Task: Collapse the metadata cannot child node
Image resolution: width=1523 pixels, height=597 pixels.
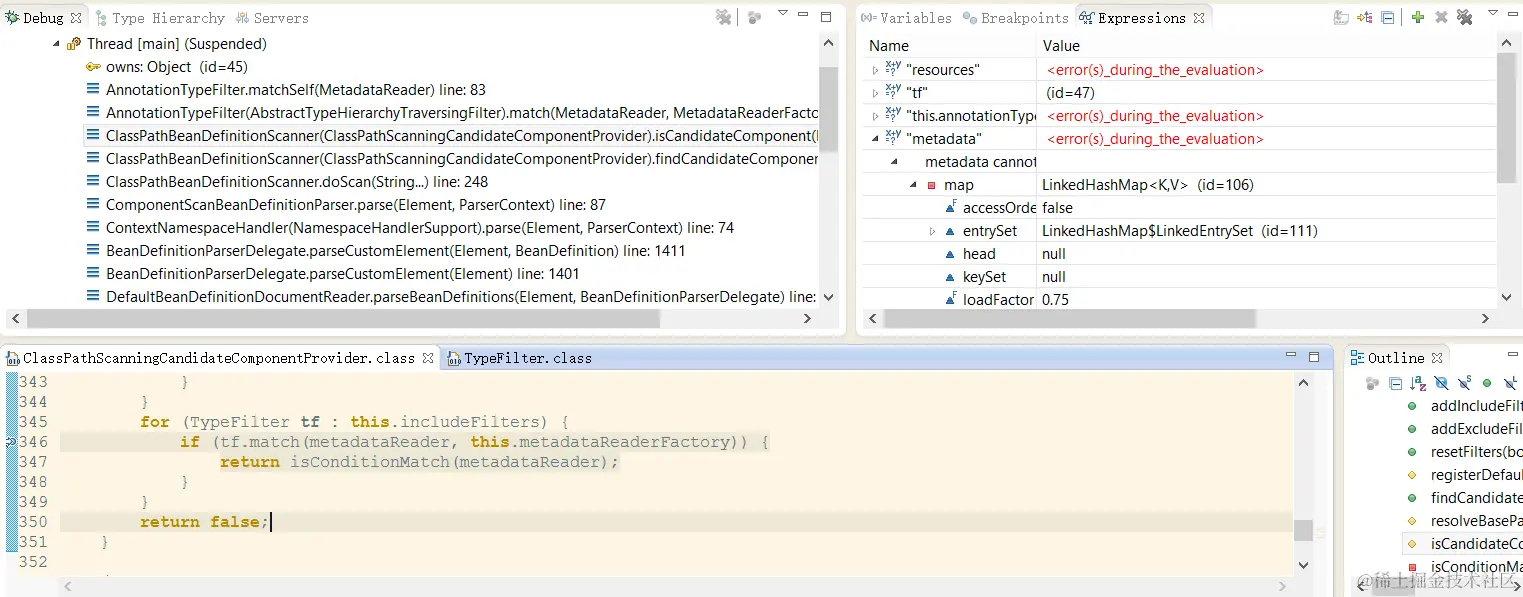Action: pyautogui.click(x=894, y=162)
